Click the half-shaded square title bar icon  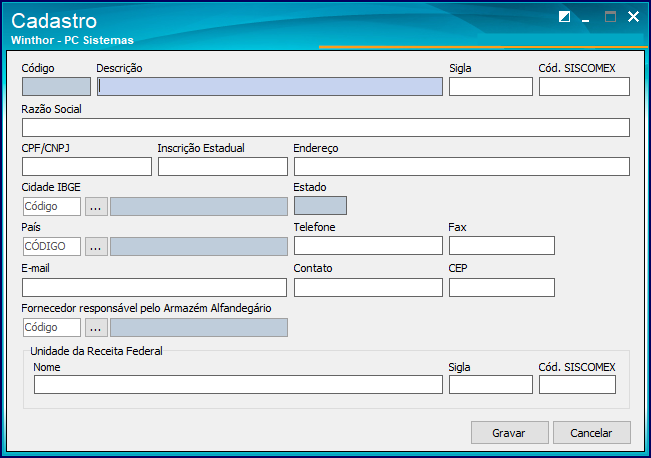point(564,17)
